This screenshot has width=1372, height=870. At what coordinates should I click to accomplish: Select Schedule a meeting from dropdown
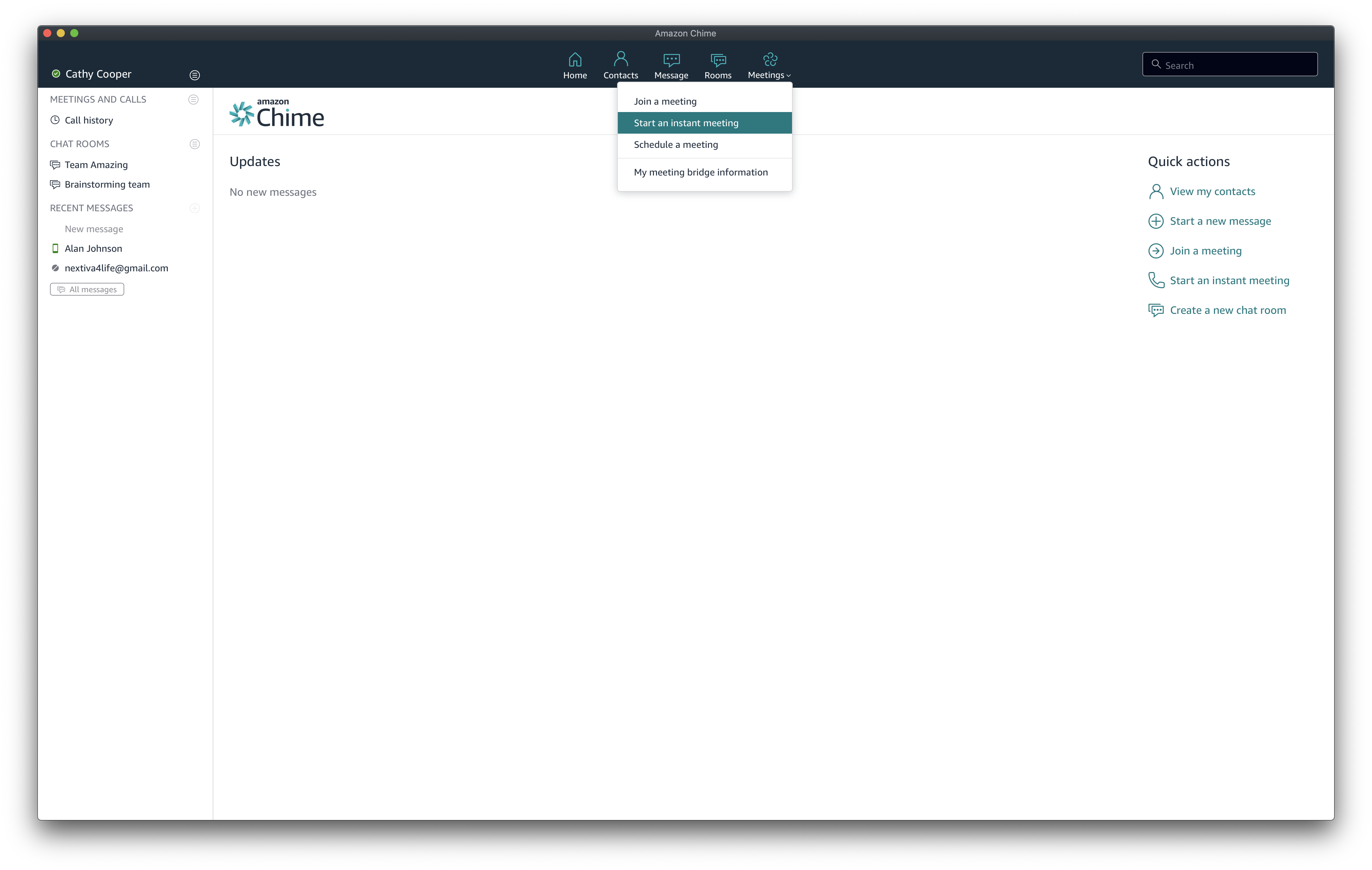click(705, 145)
